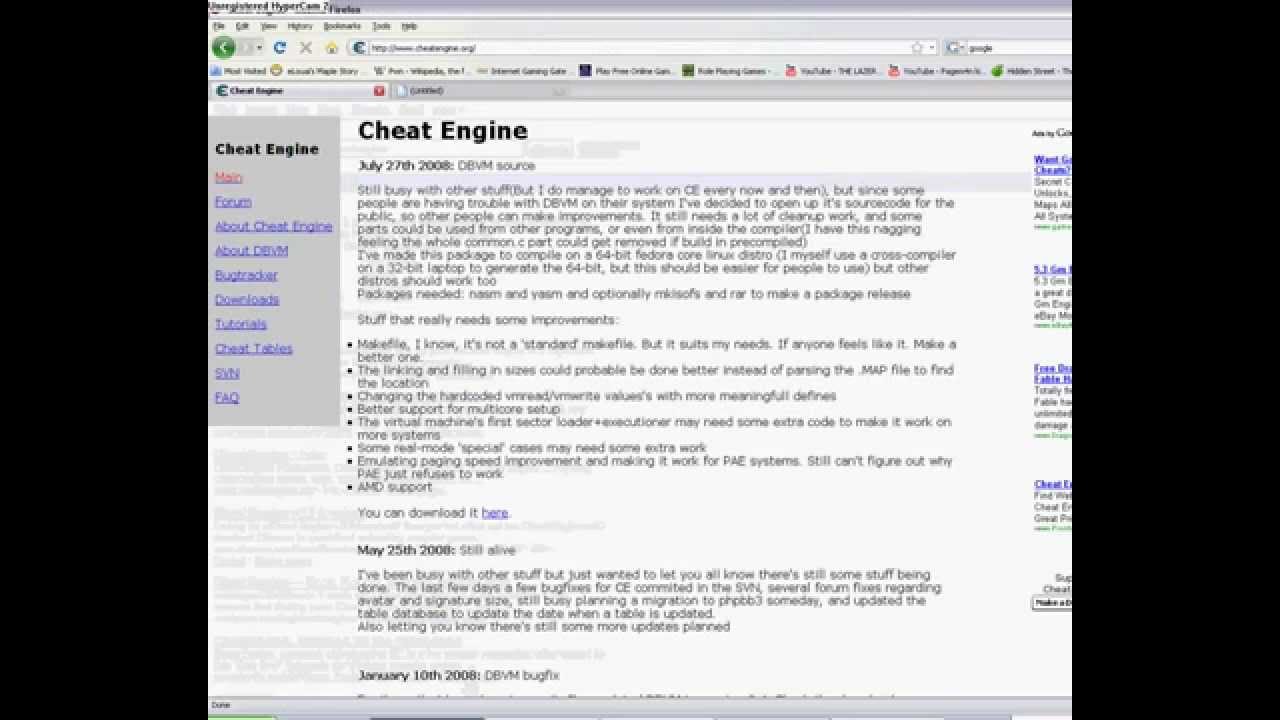Click the '5.3 Gm Engine' ad link

coord(1053,270)
